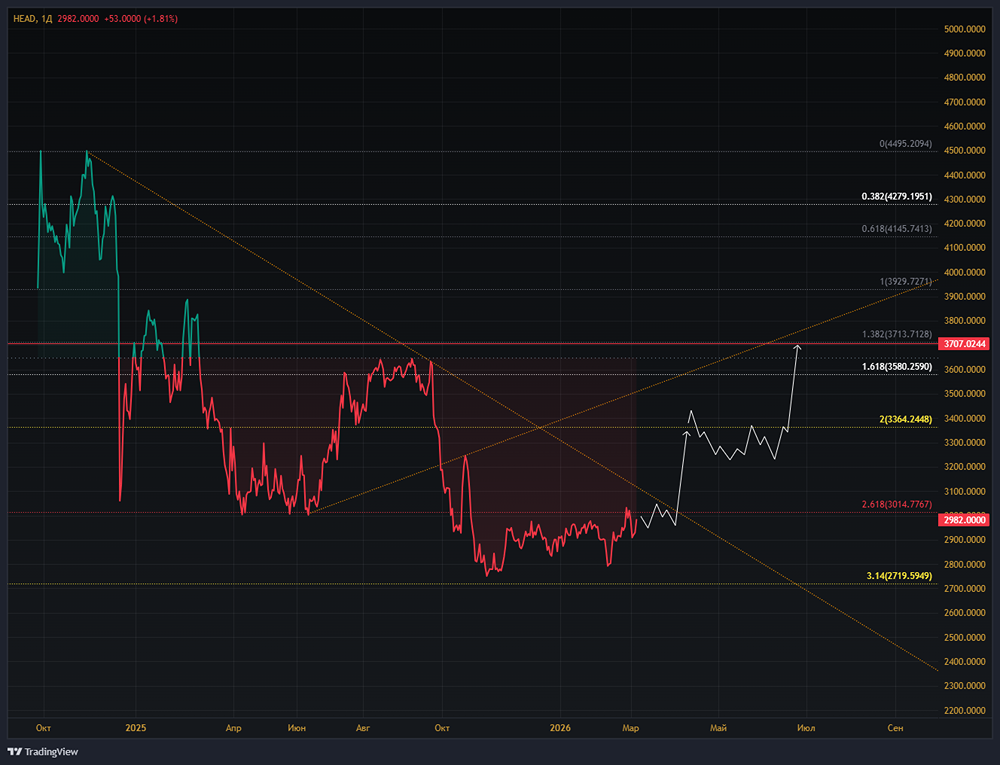1000x765 pixels.
Task: Click the red 2982.0000 last-price axis tag
Action: (965, 520)
